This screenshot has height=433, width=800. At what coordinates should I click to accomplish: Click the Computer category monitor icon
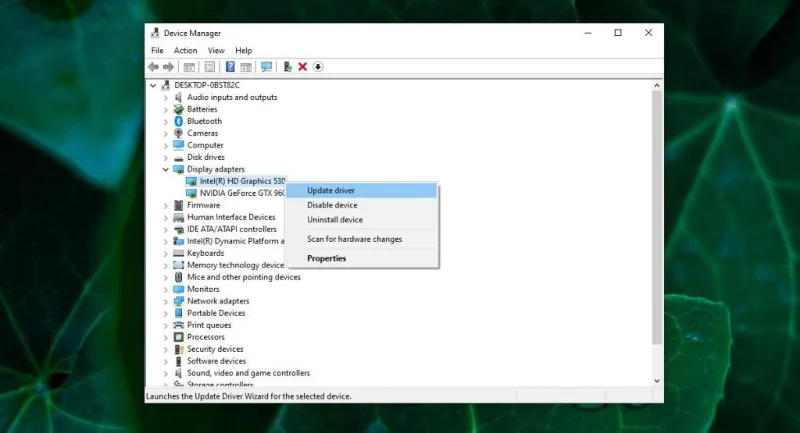179,145
